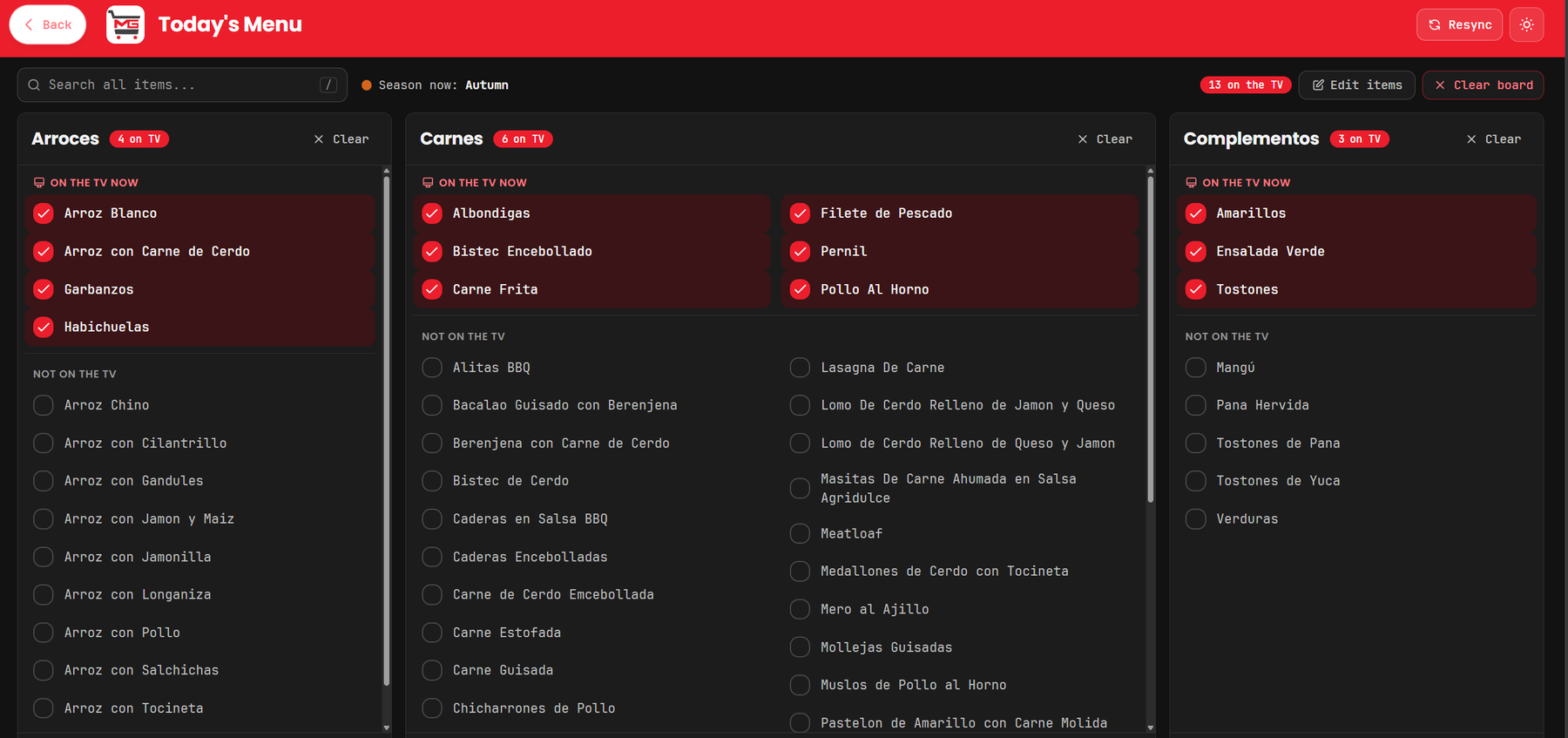1568x738 pixels.
Task: Click the Carnes column scrollbar
Action: click(1150, 340)
